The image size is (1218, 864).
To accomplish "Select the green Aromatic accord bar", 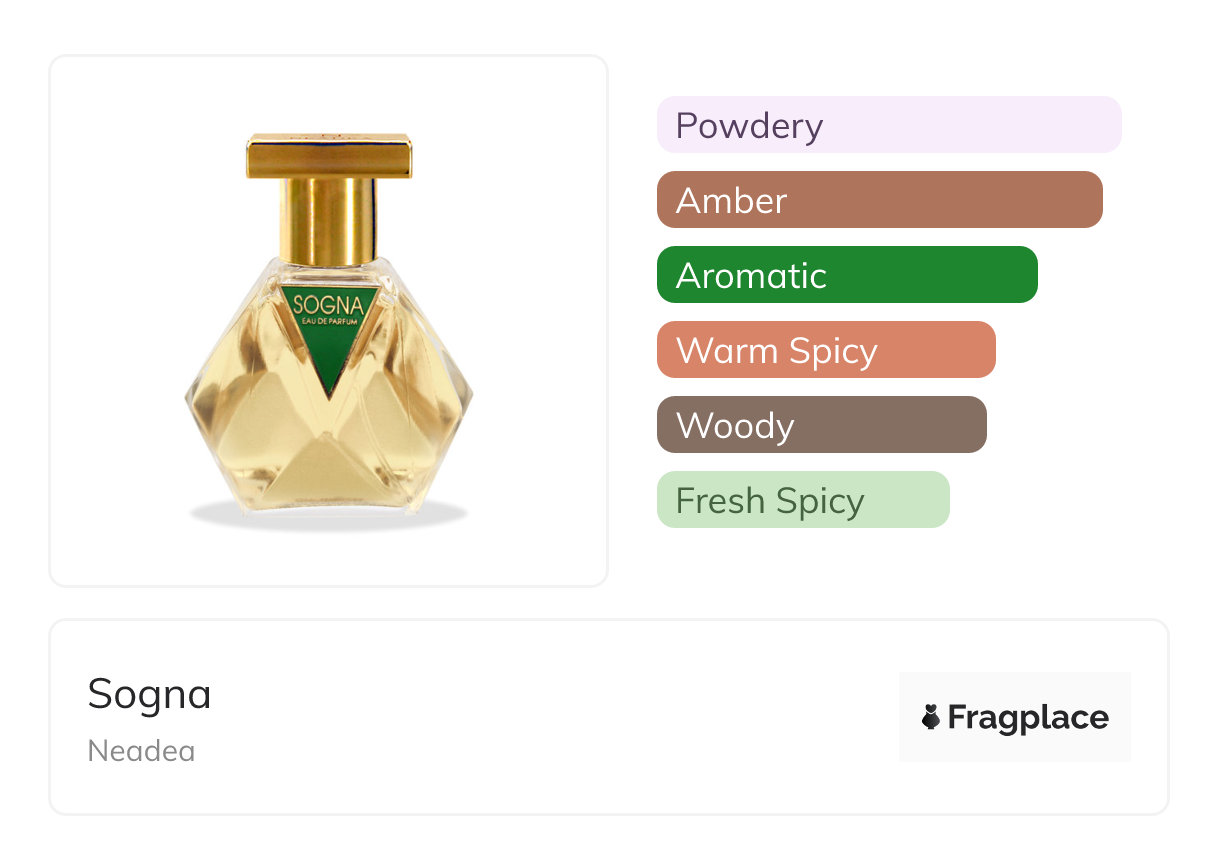I will click(x=846, y=275).
